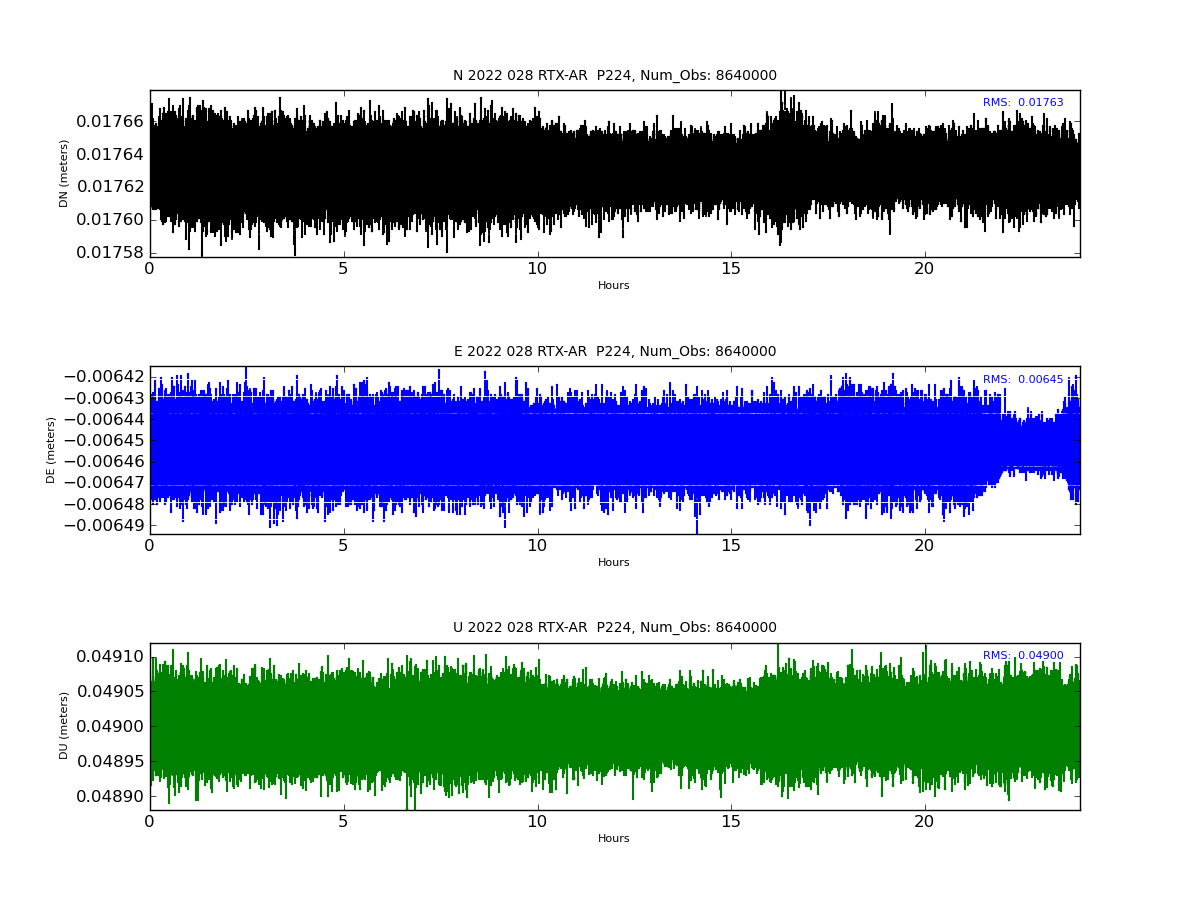Click the y-axis tick '0.04895'
This screenshot has width=1200, height=900.
pos(110,762)
